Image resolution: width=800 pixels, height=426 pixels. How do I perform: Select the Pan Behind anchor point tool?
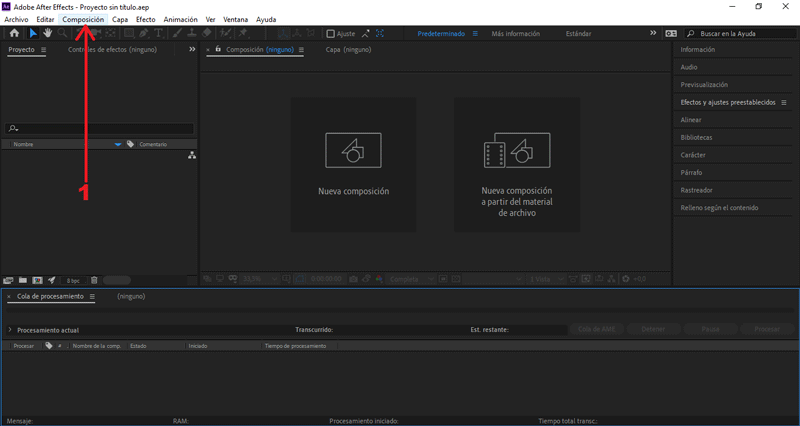click(x=110, y=33)
